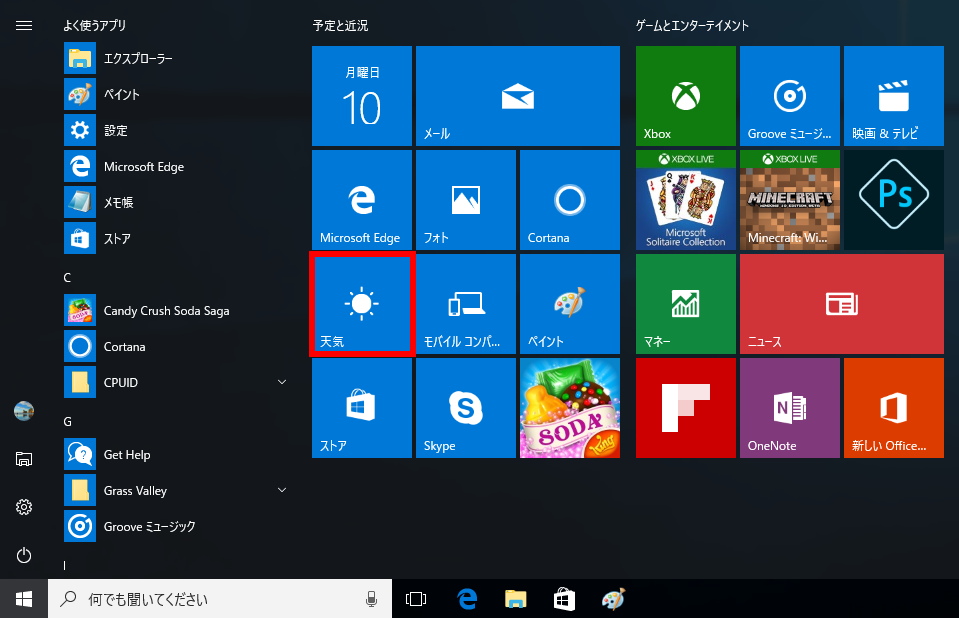The height and width of the screenshot is (618, 959).
Task: Expand the Grass Valley folder chevron
Action: tap(282, 490)
